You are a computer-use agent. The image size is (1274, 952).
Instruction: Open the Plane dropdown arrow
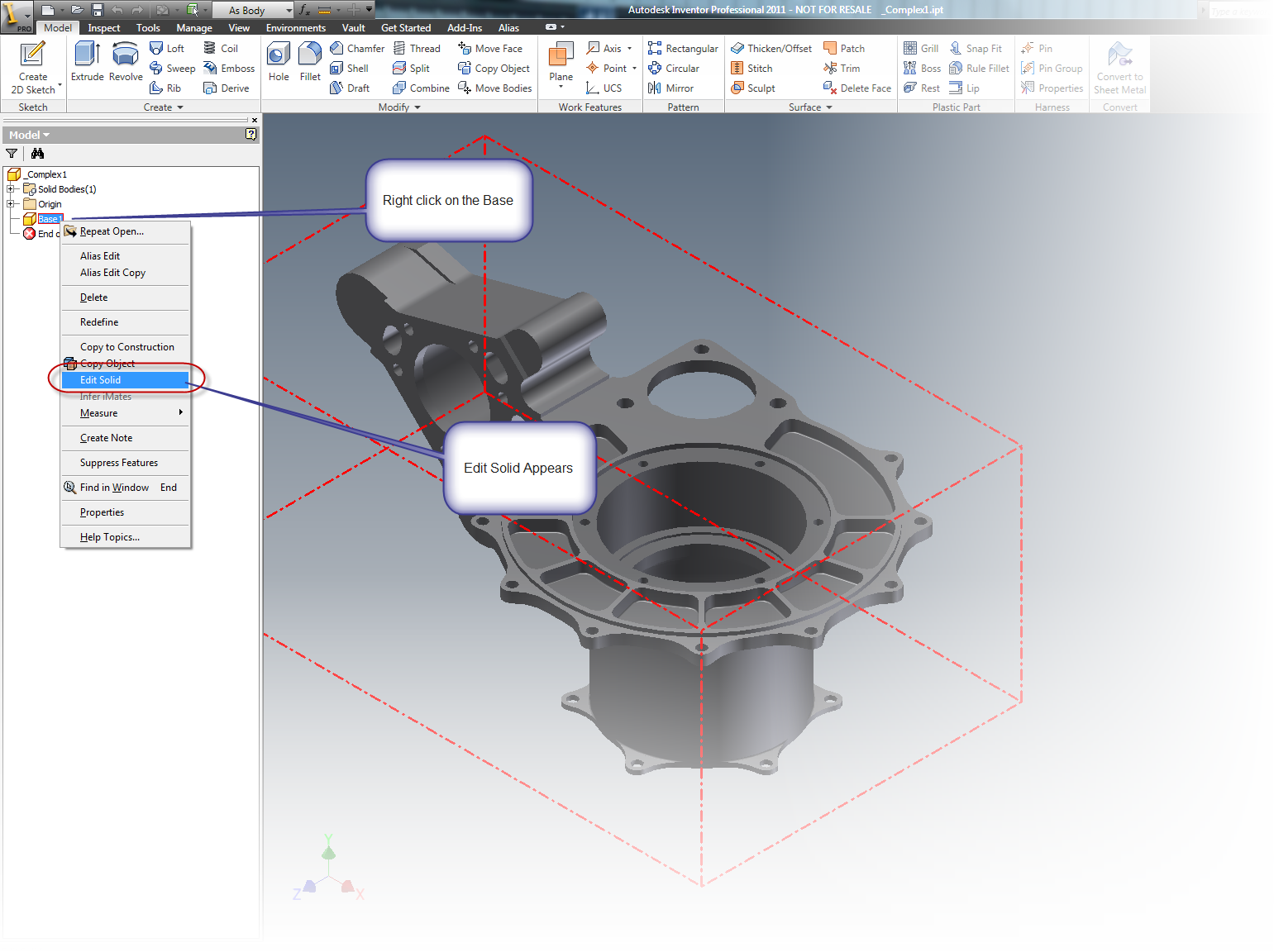pos(561,86)
